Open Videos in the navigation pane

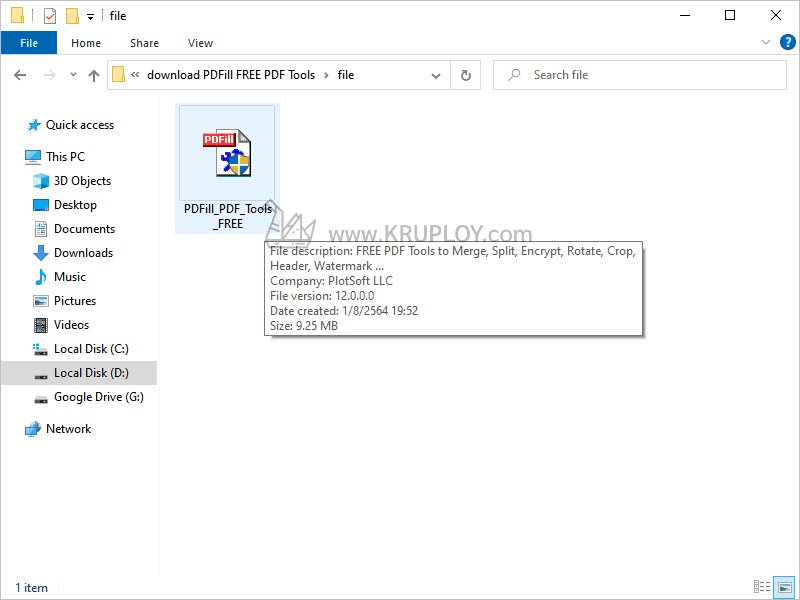pyautogui.click(x=71, y=324)
